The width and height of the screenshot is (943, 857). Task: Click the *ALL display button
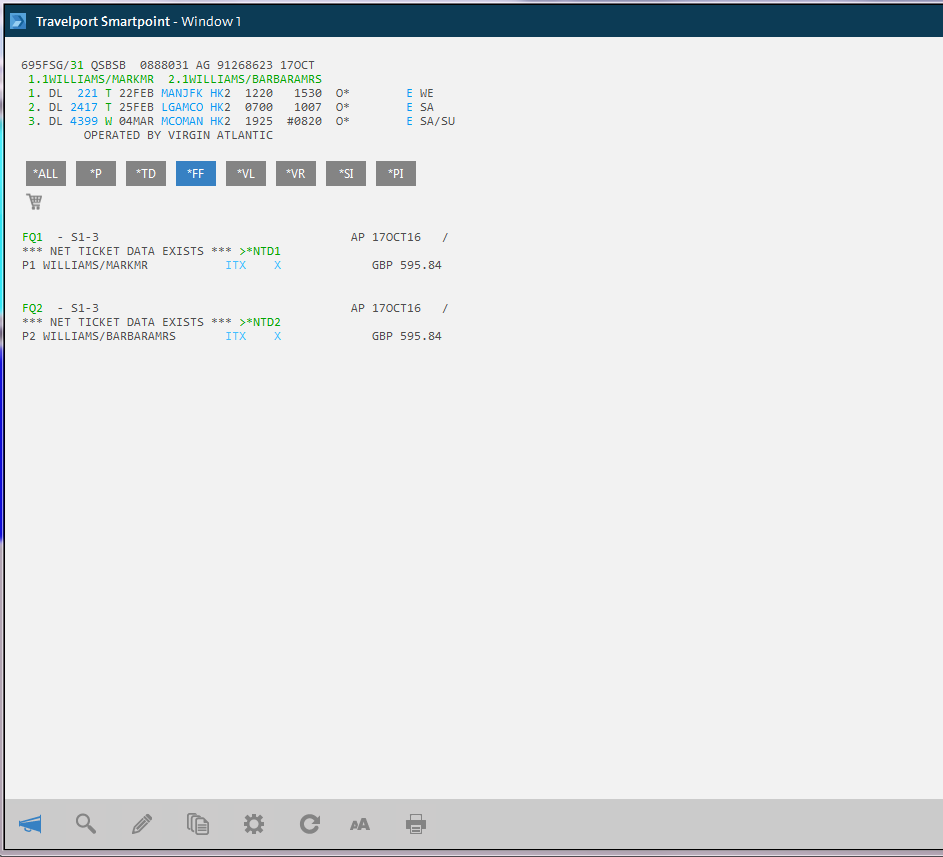pyautogui.click(x=46, y=173)
